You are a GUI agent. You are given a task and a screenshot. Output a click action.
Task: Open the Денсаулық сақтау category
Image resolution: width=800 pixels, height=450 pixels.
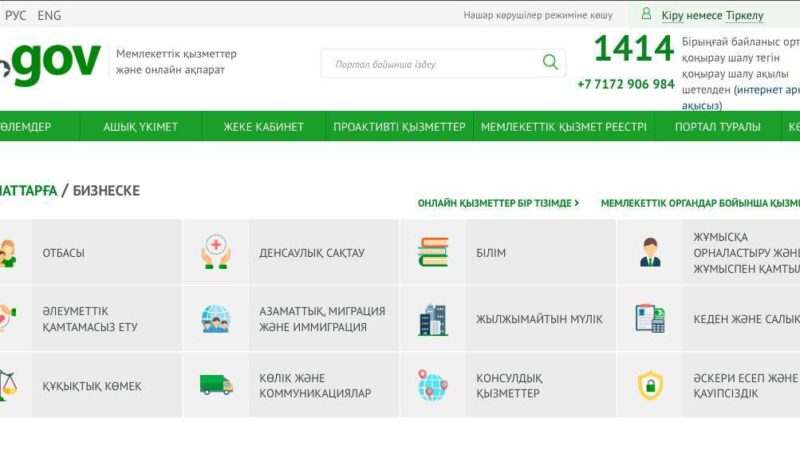pos(291,252)
